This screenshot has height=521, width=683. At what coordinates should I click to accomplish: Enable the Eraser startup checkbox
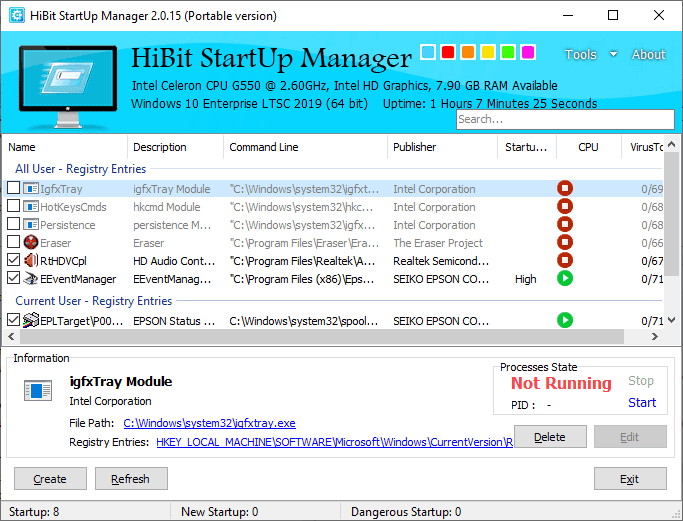pyautogui.click(x=14, y=242)
